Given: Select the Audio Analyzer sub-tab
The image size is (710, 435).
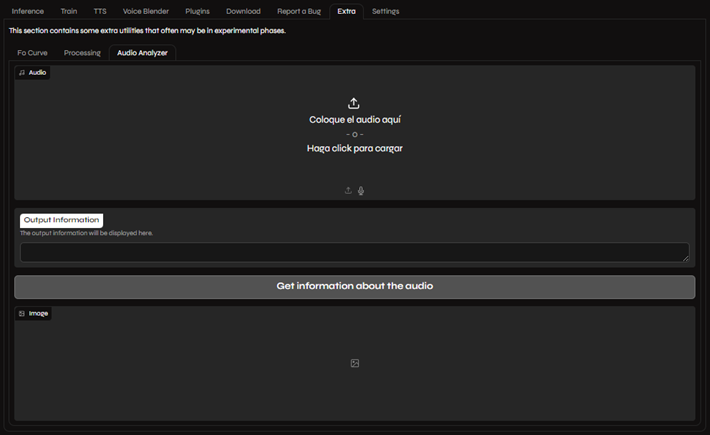Looking at the screenshot, I should pyautogui.click(x=142, y=53).
